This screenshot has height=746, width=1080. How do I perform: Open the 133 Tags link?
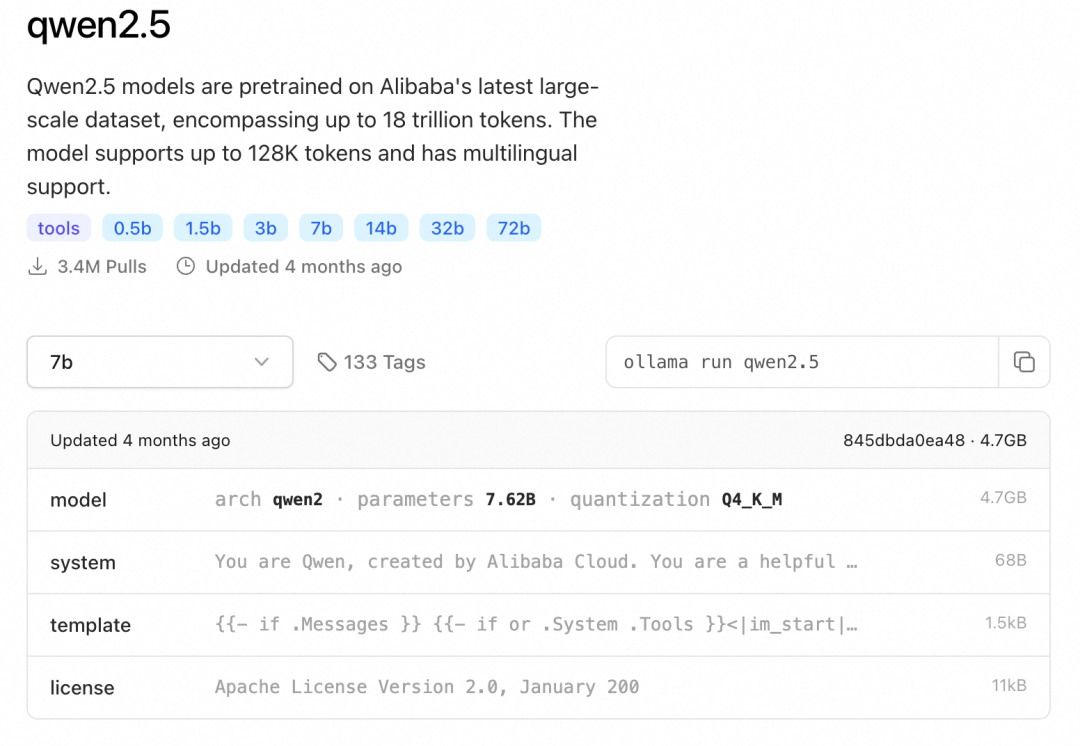[384, 362]
